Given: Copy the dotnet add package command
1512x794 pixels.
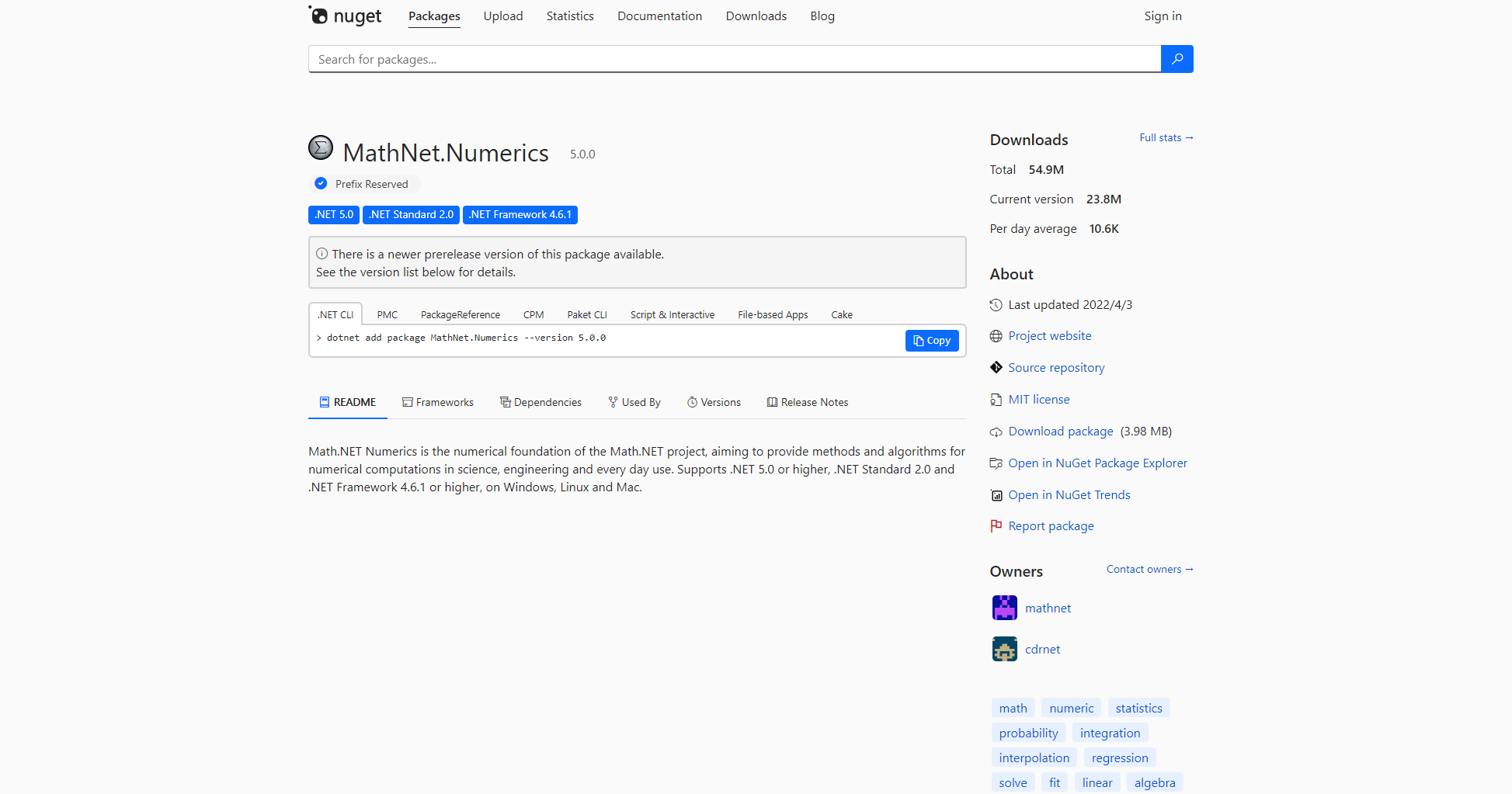Looking at the screenshot, I should [932, 341].
